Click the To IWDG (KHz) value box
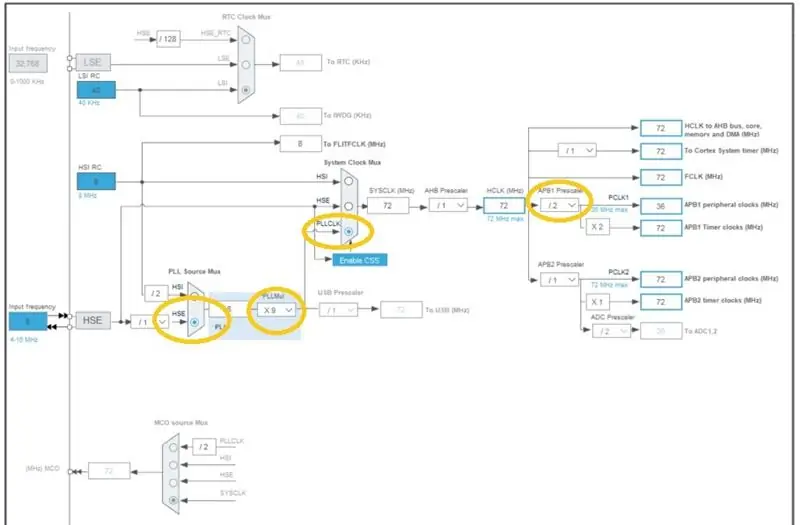The width and height of the screenshot is (800, 525). [x=301, y=116]
